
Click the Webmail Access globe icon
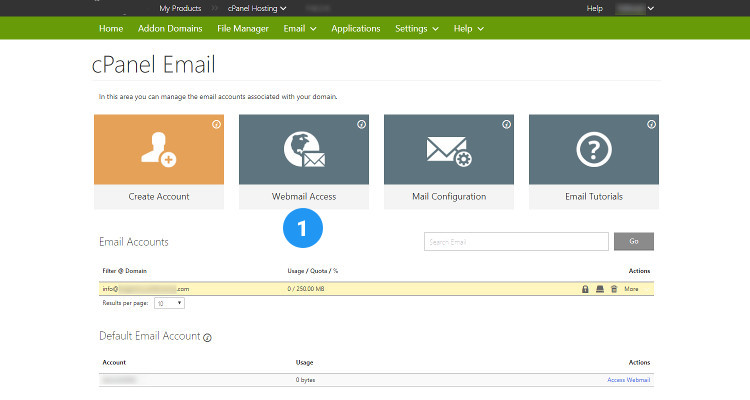[304, 149]
